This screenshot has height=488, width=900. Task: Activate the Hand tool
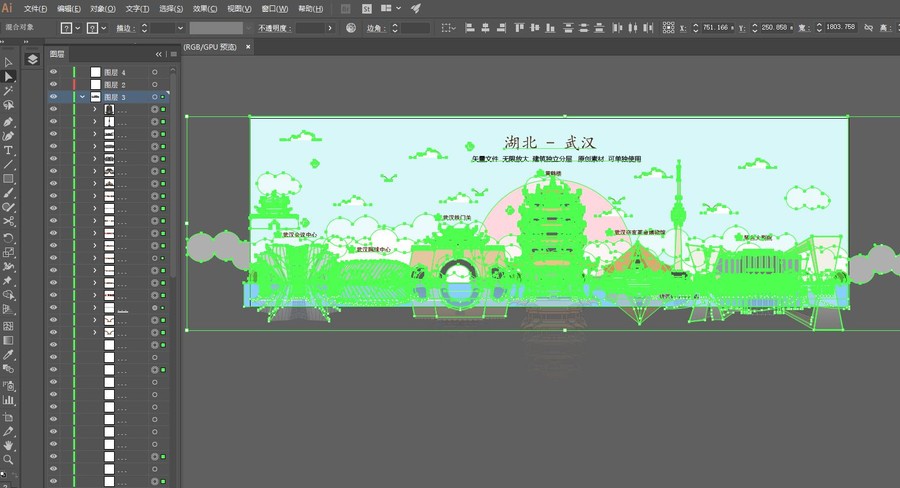tap(8, 446)
